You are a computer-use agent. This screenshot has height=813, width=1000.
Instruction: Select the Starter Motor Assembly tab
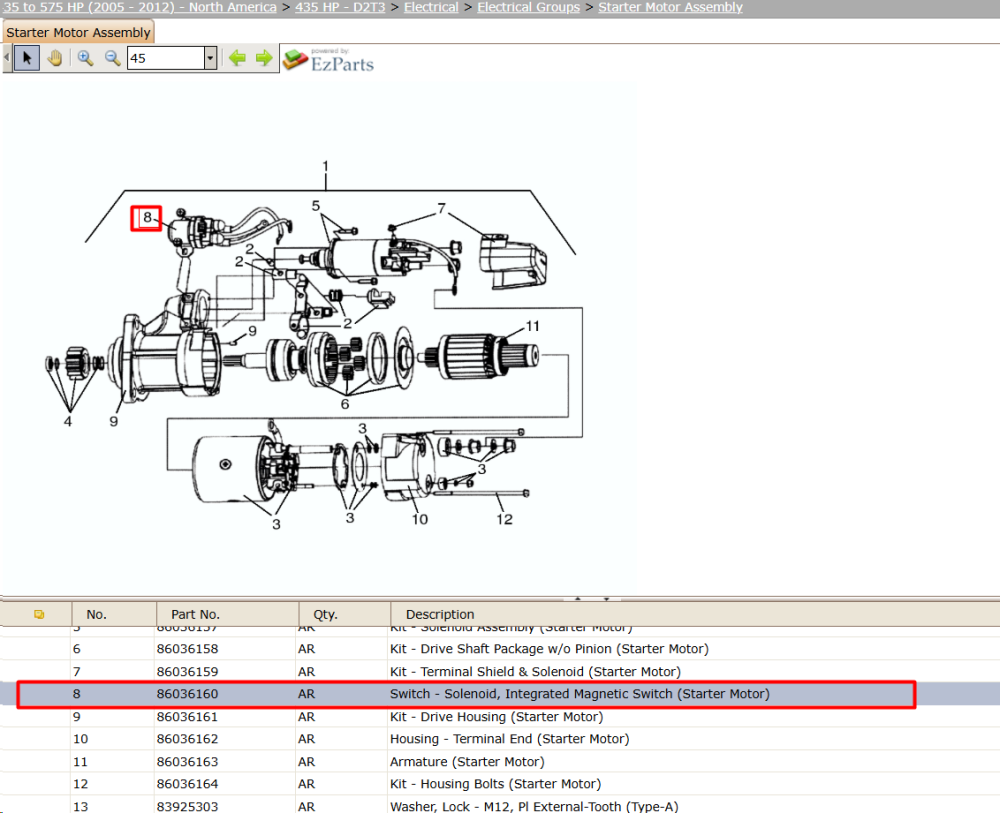pos(78,32)
